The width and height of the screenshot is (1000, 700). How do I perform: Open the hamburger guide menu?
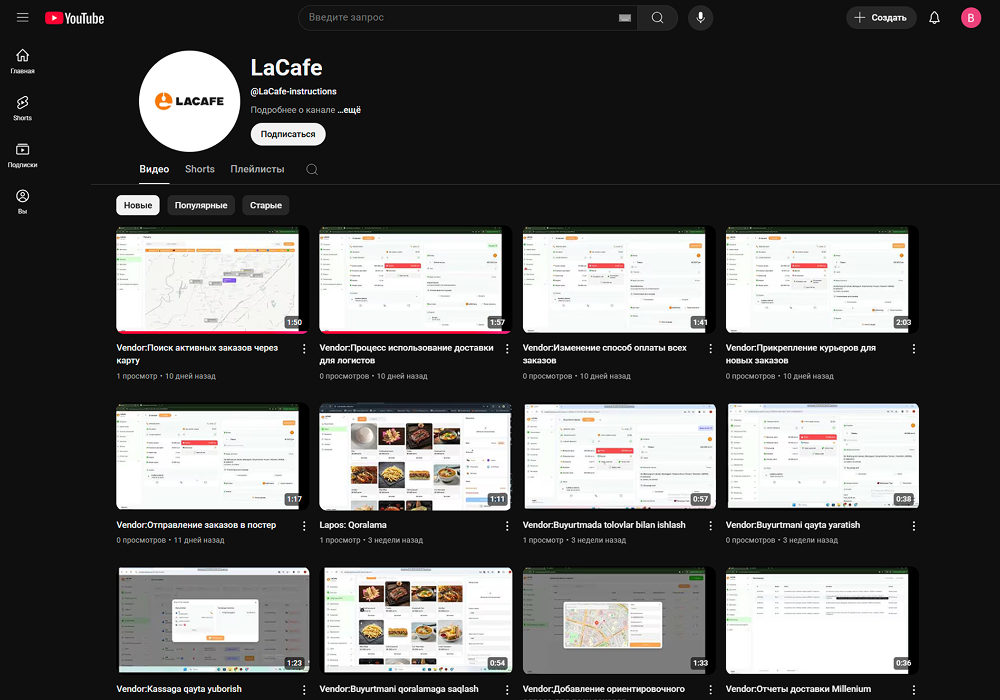point(22,18)
